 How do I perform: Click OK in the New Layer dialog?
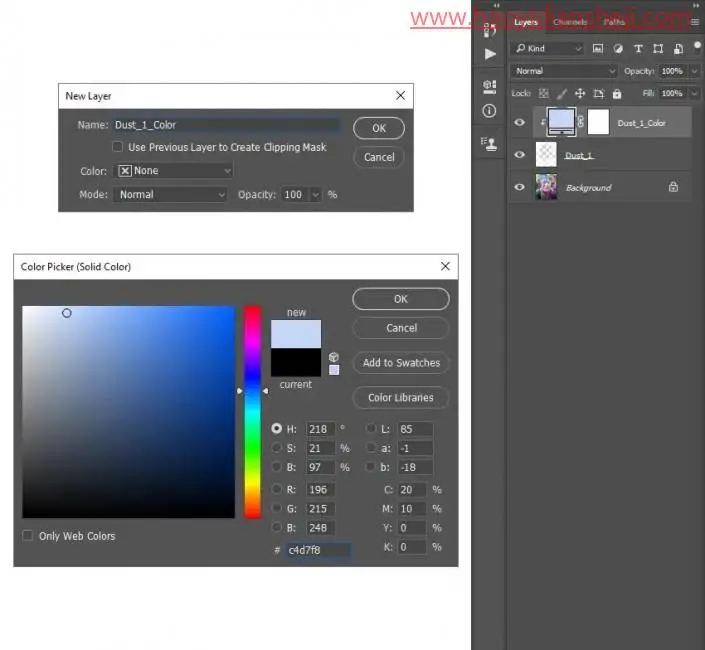tap(379, 128)
